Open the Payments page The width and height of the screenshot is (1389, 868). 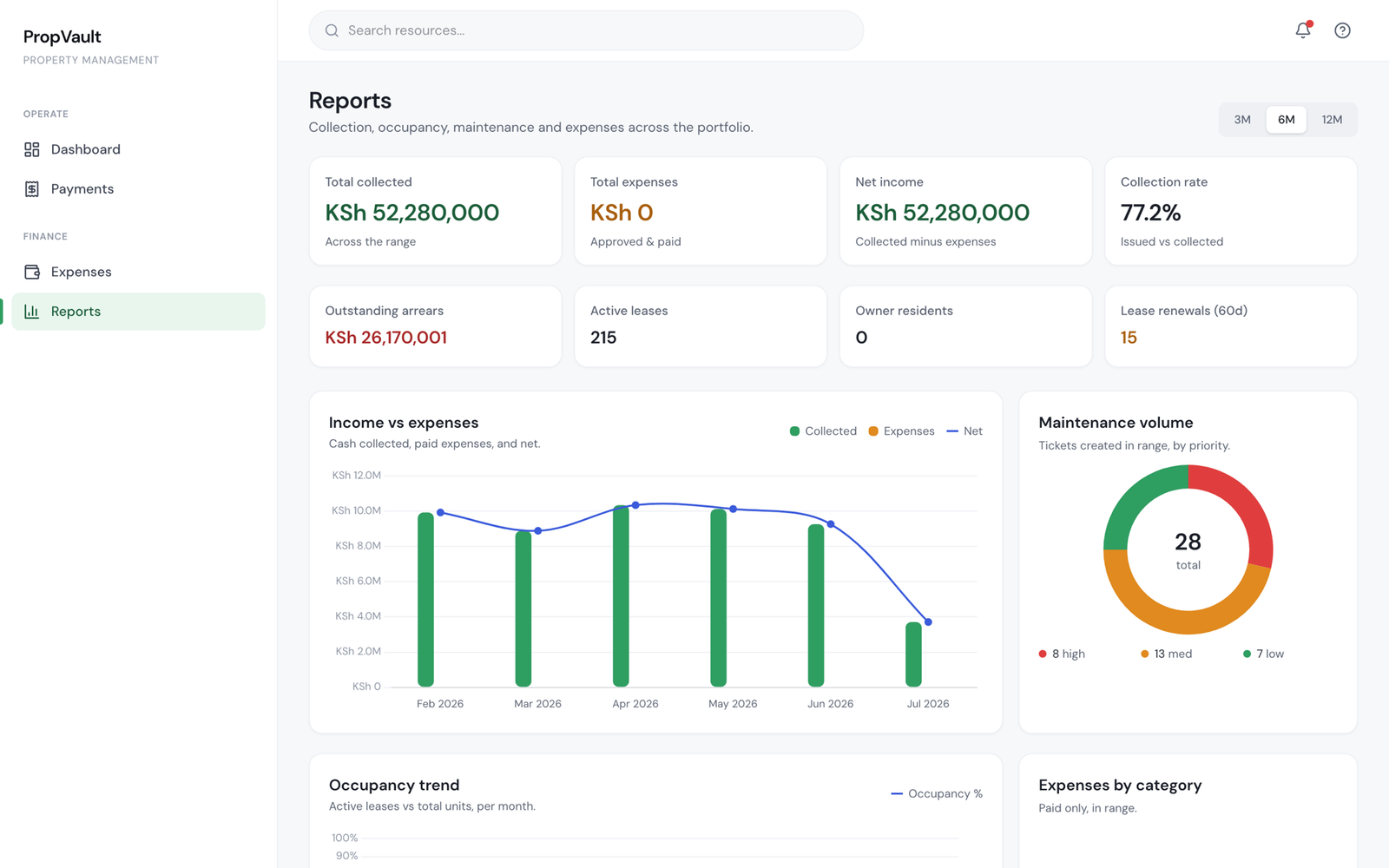138,189
